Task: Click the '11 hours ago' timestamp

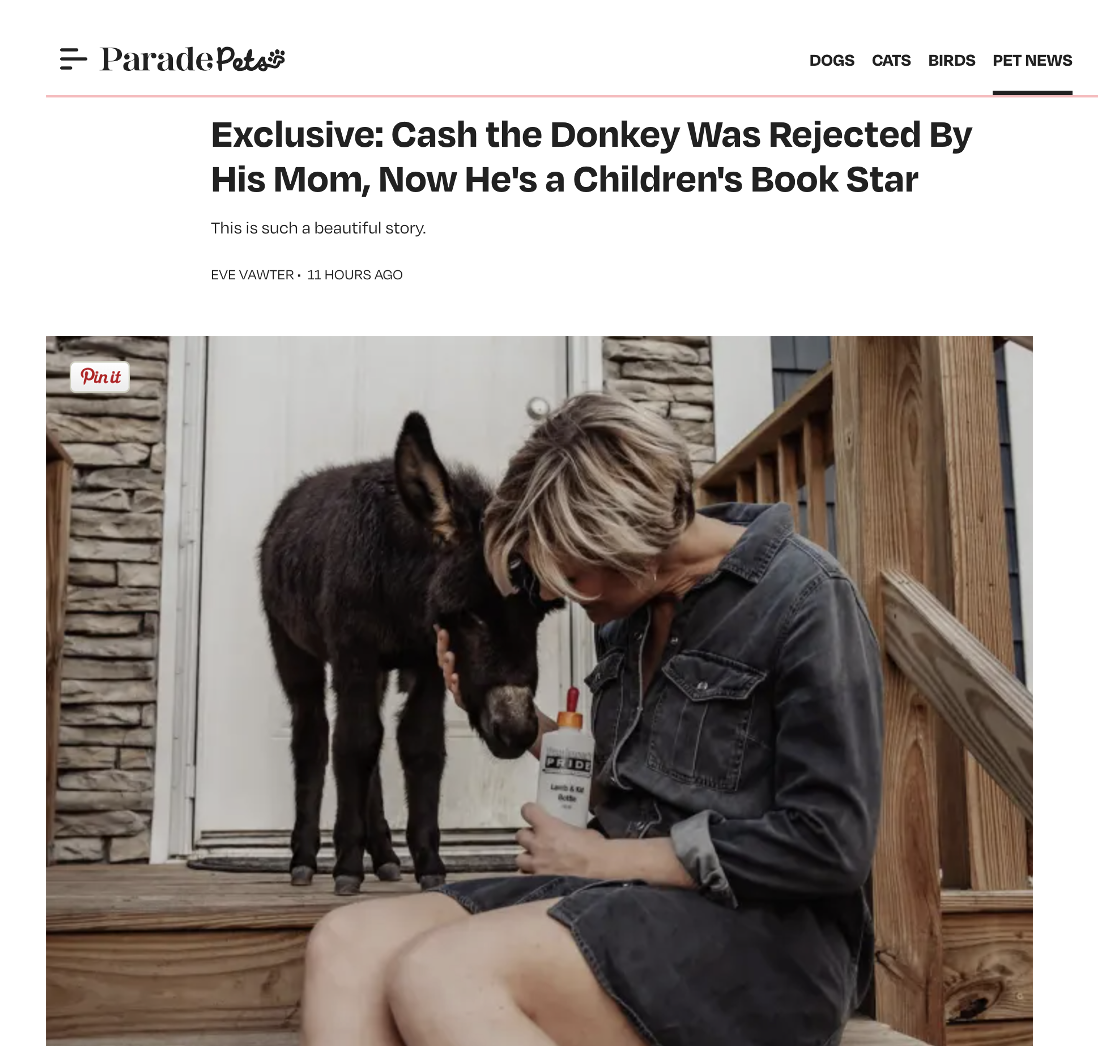Action: coord(355,274)
